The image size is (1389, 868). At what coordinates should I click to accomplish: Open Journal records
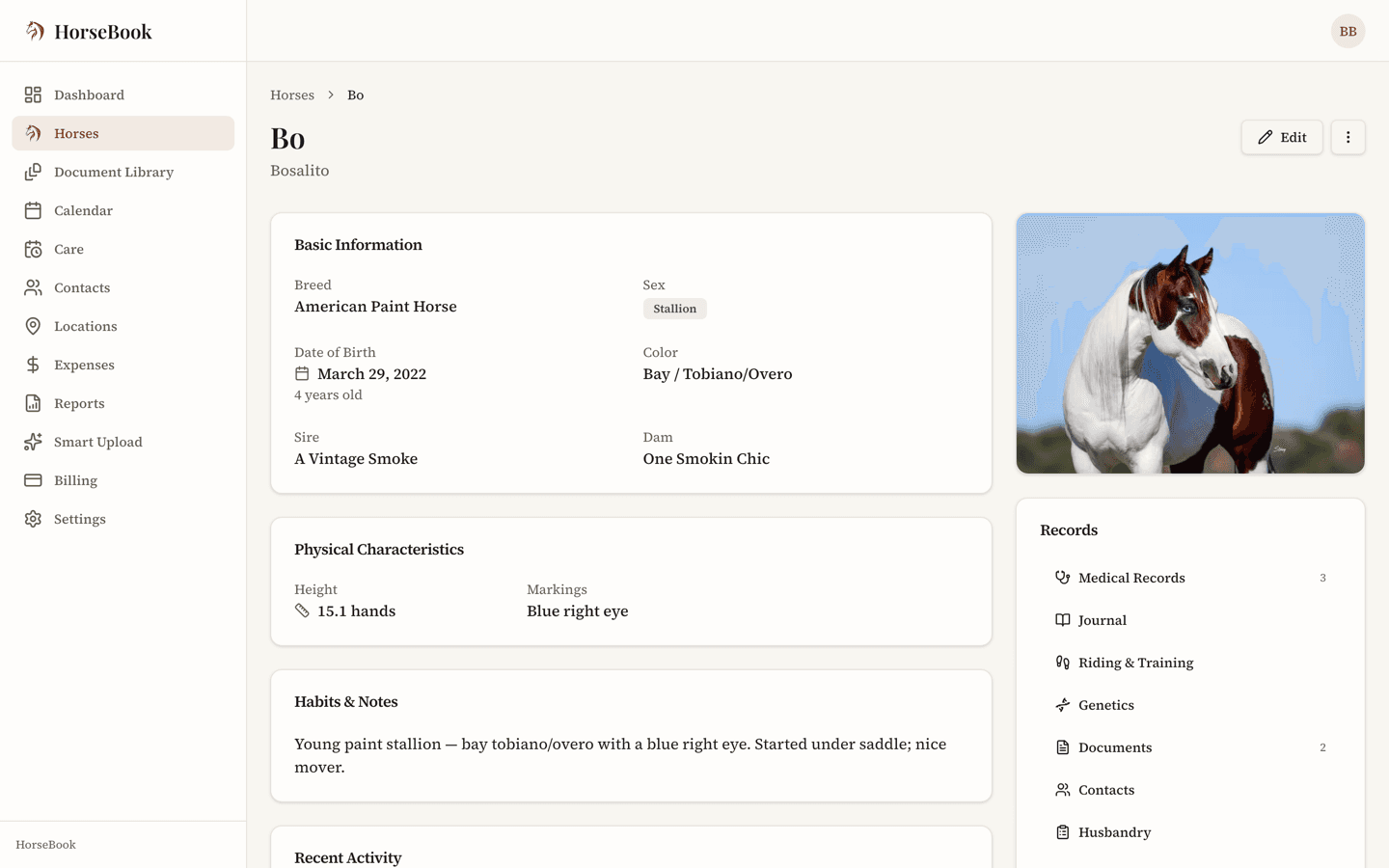click(x=1190, y=620)
